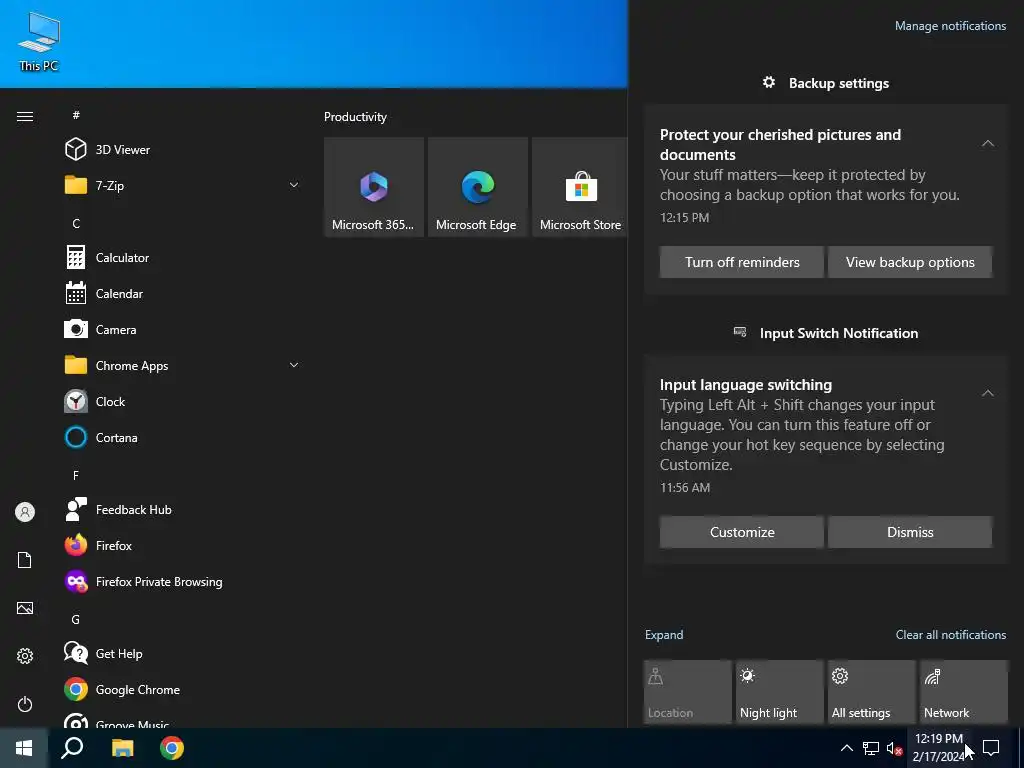Open the clock and date in the taskbar
This screenshot has width=1024, height=768.
coord(938,748)
